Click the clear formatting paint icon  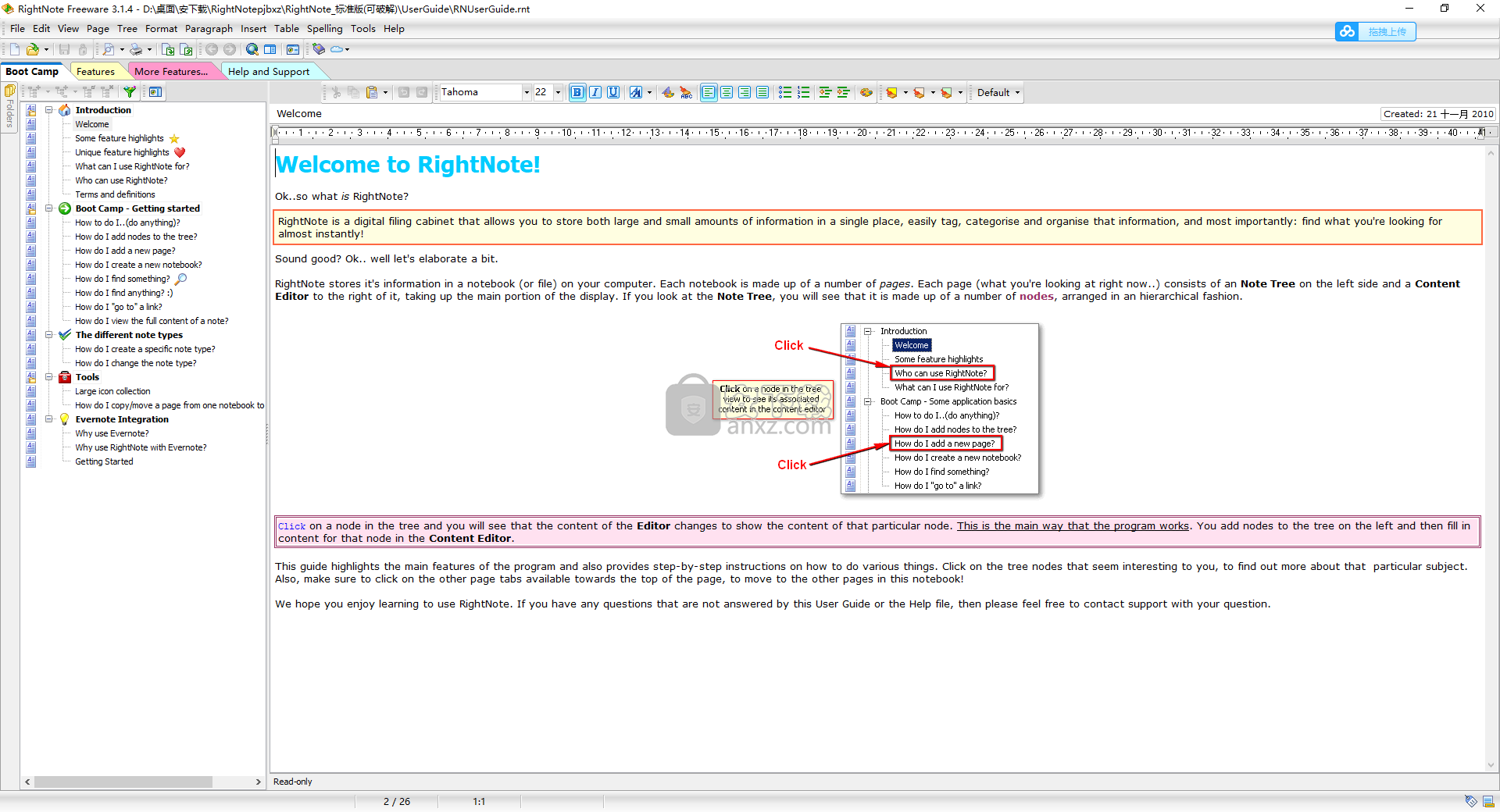[668, 92]
